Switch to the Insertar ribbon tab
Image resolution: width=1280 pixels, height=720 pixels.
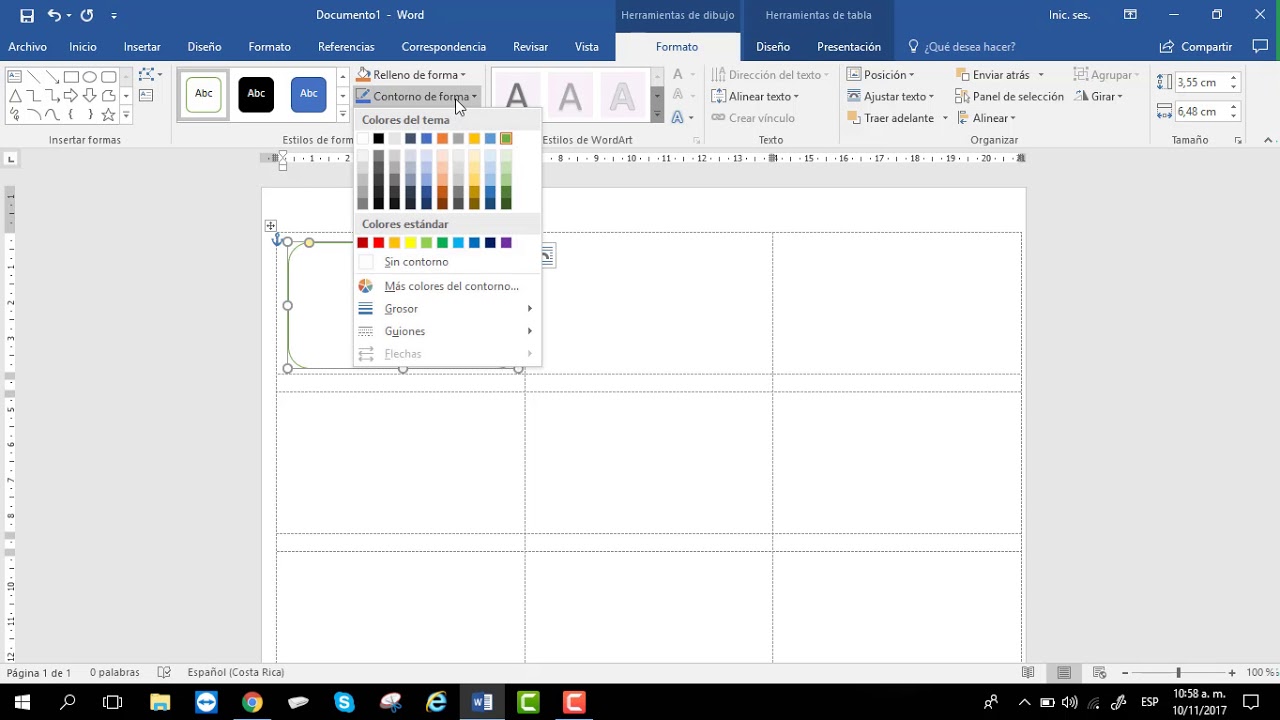pos(142,47)
